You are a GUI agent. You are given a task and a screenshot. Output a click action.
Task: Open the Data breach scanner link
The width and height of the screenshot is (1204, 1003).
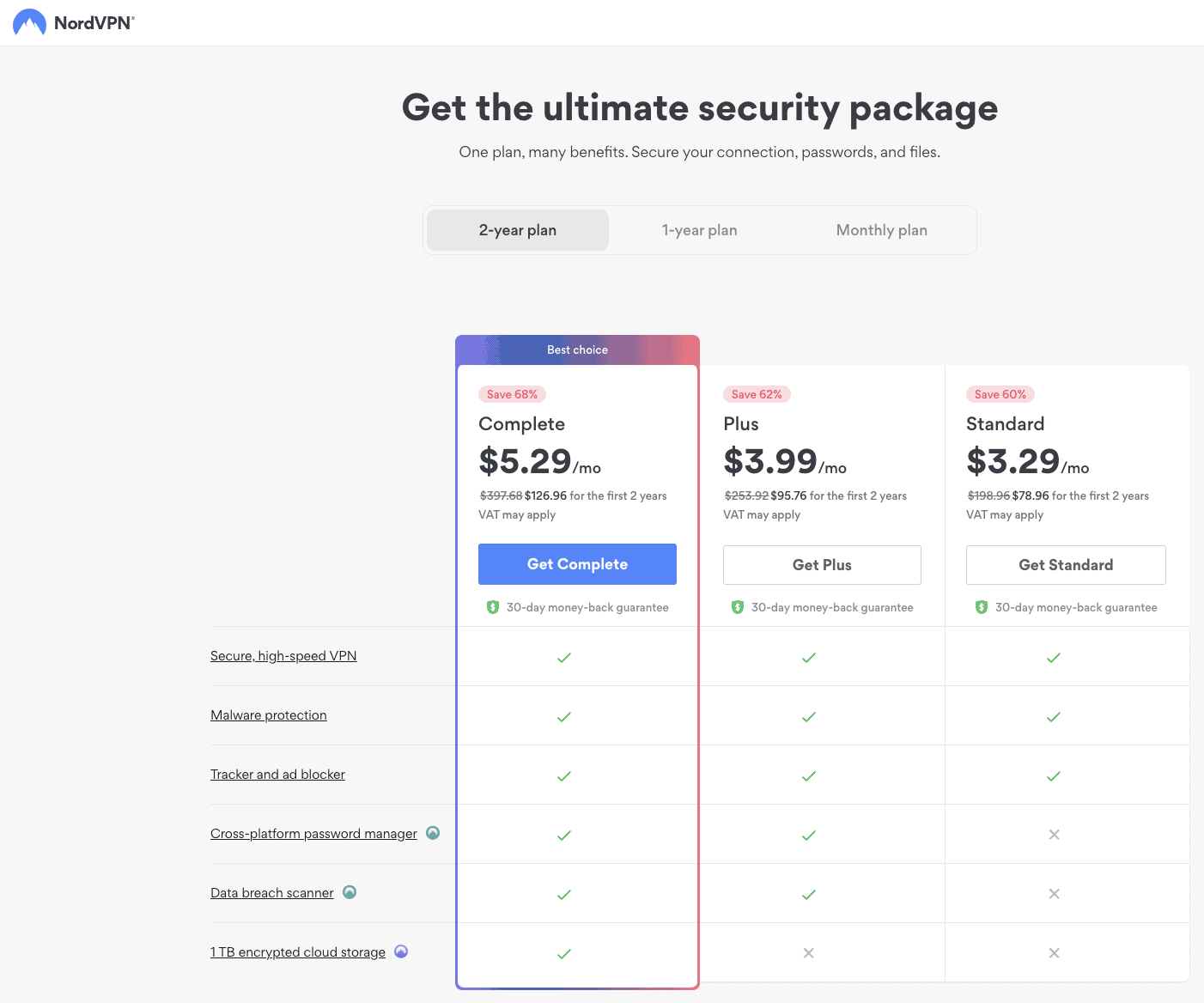271,892
